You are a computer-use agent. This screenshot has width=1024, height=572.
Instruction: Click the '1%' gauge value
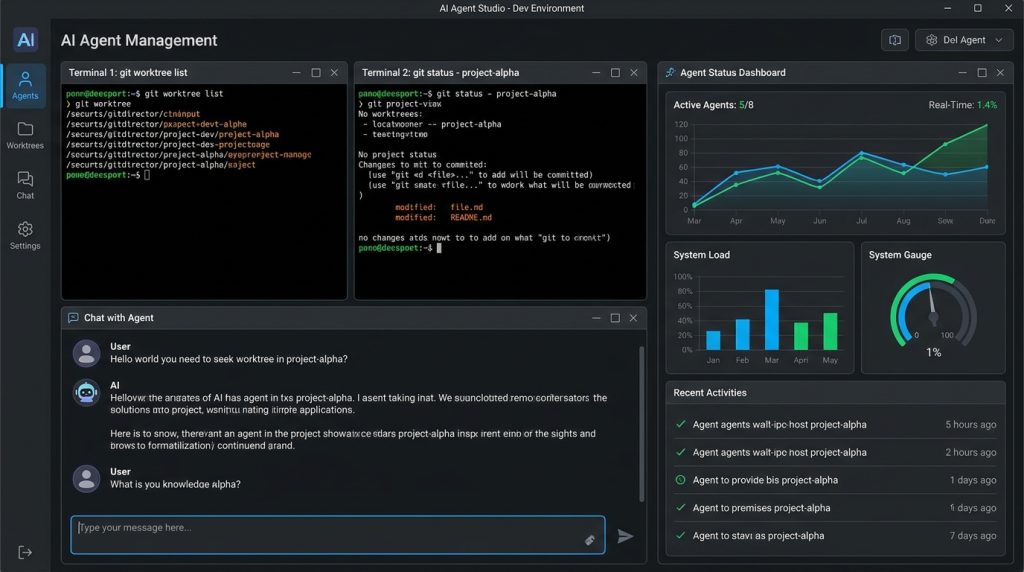pos(933,353)
